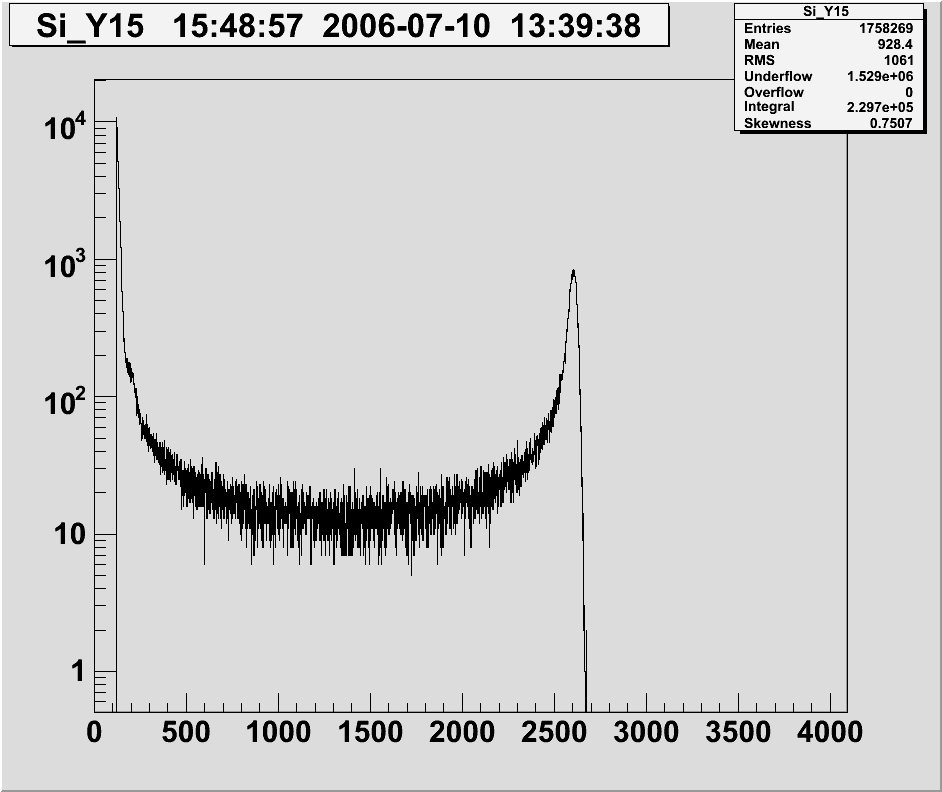Select the x-axis label 3000
The width and height of the screenshot is (942, 792).
[x=647, y=733]
